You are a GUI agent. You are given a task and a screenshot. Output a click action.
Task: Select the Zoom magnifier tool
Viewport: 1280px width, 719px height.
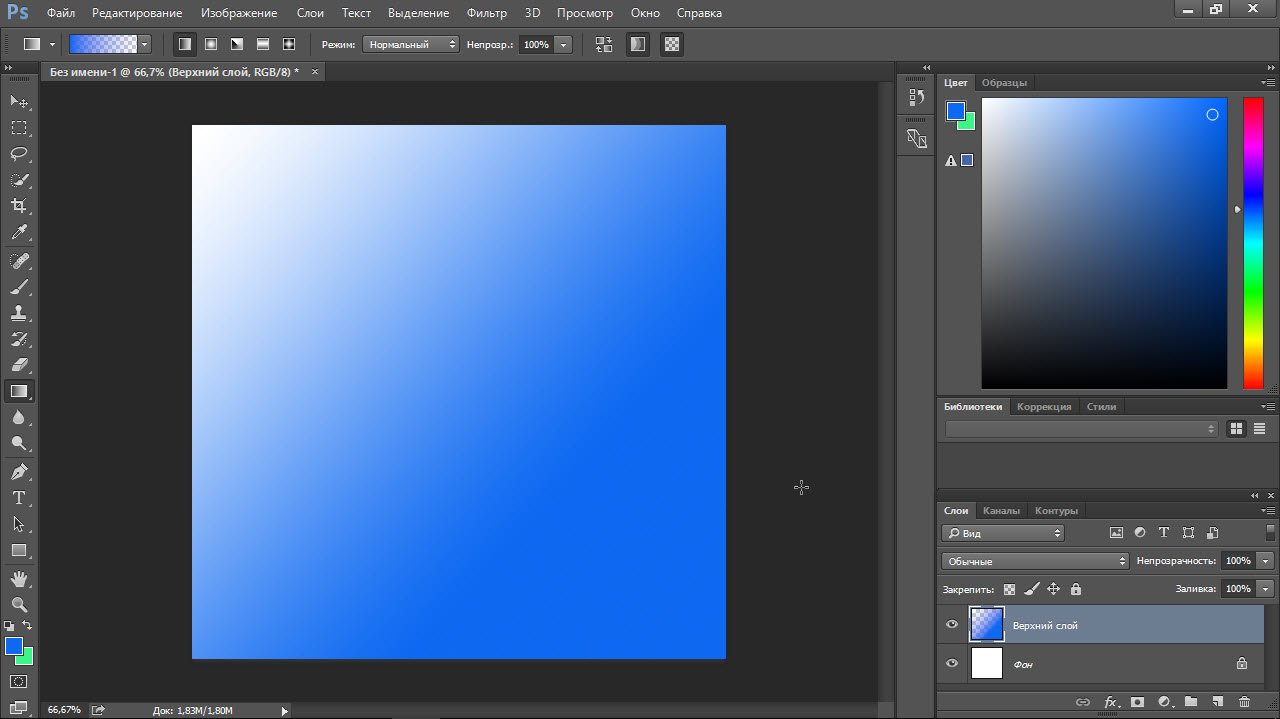click(x=19, y=604)
